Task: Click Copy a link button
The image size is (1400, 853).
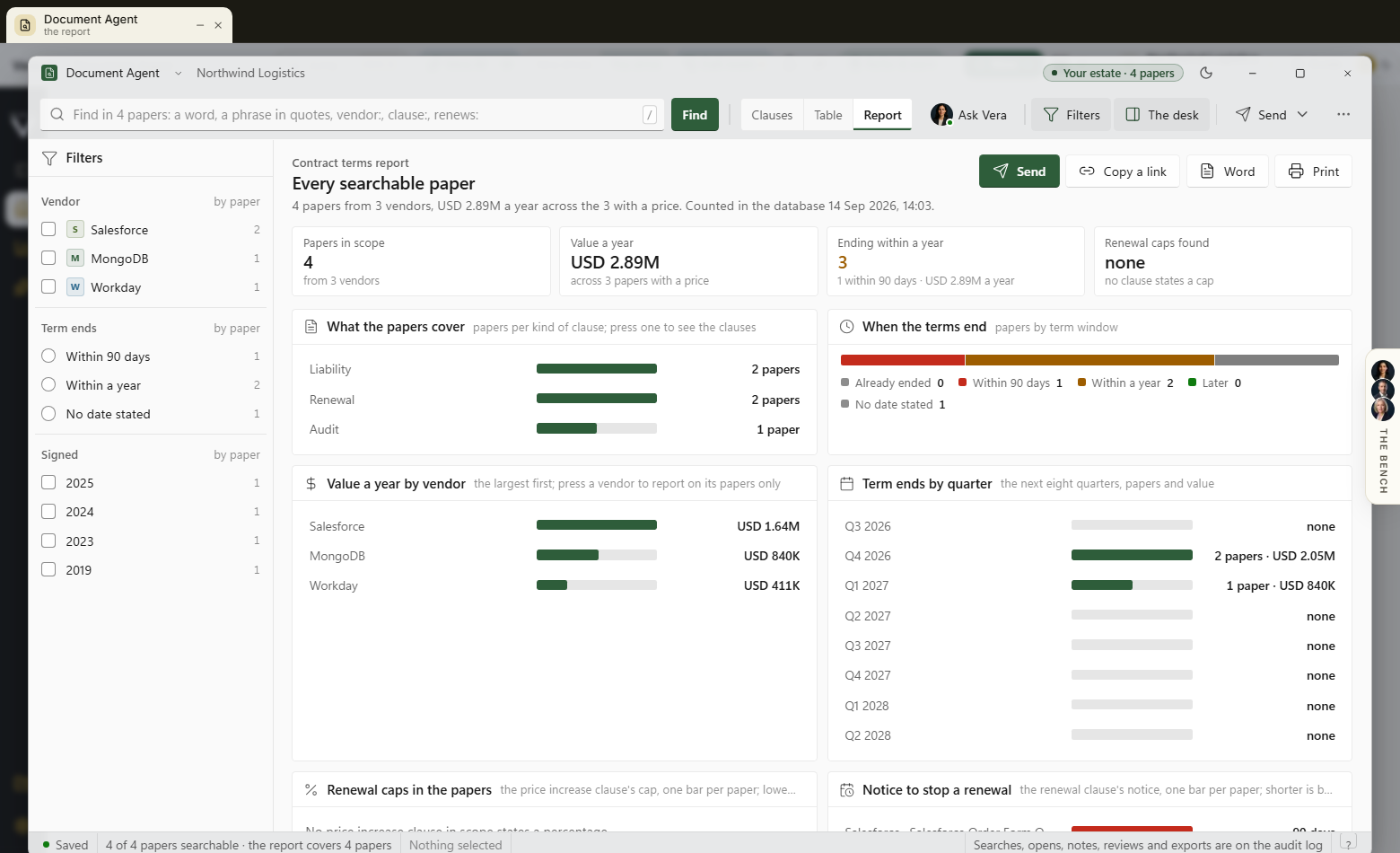Action: click(x=1123, y=171)
